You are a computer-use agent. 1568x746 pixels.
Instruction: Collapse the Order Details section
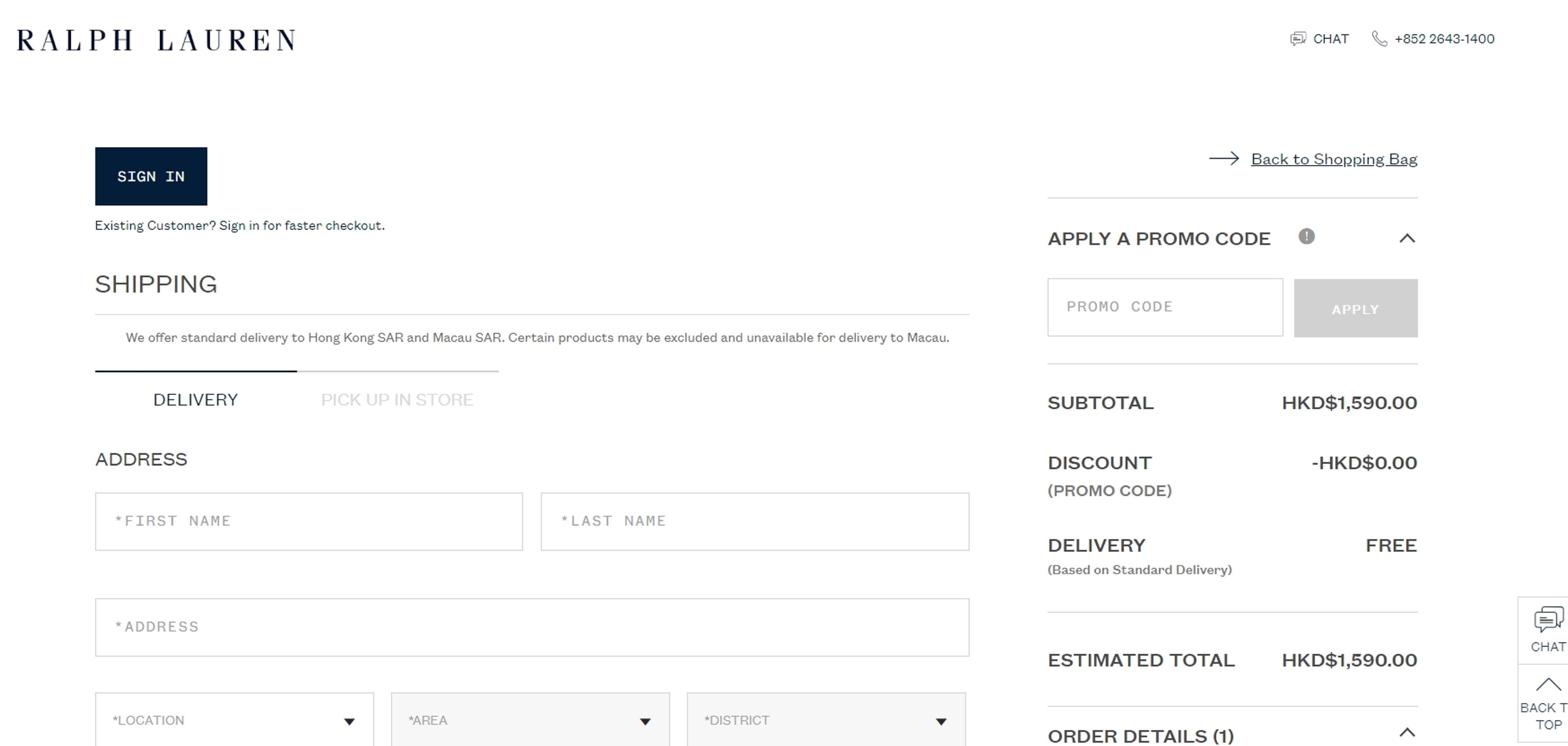[1407, 732]
